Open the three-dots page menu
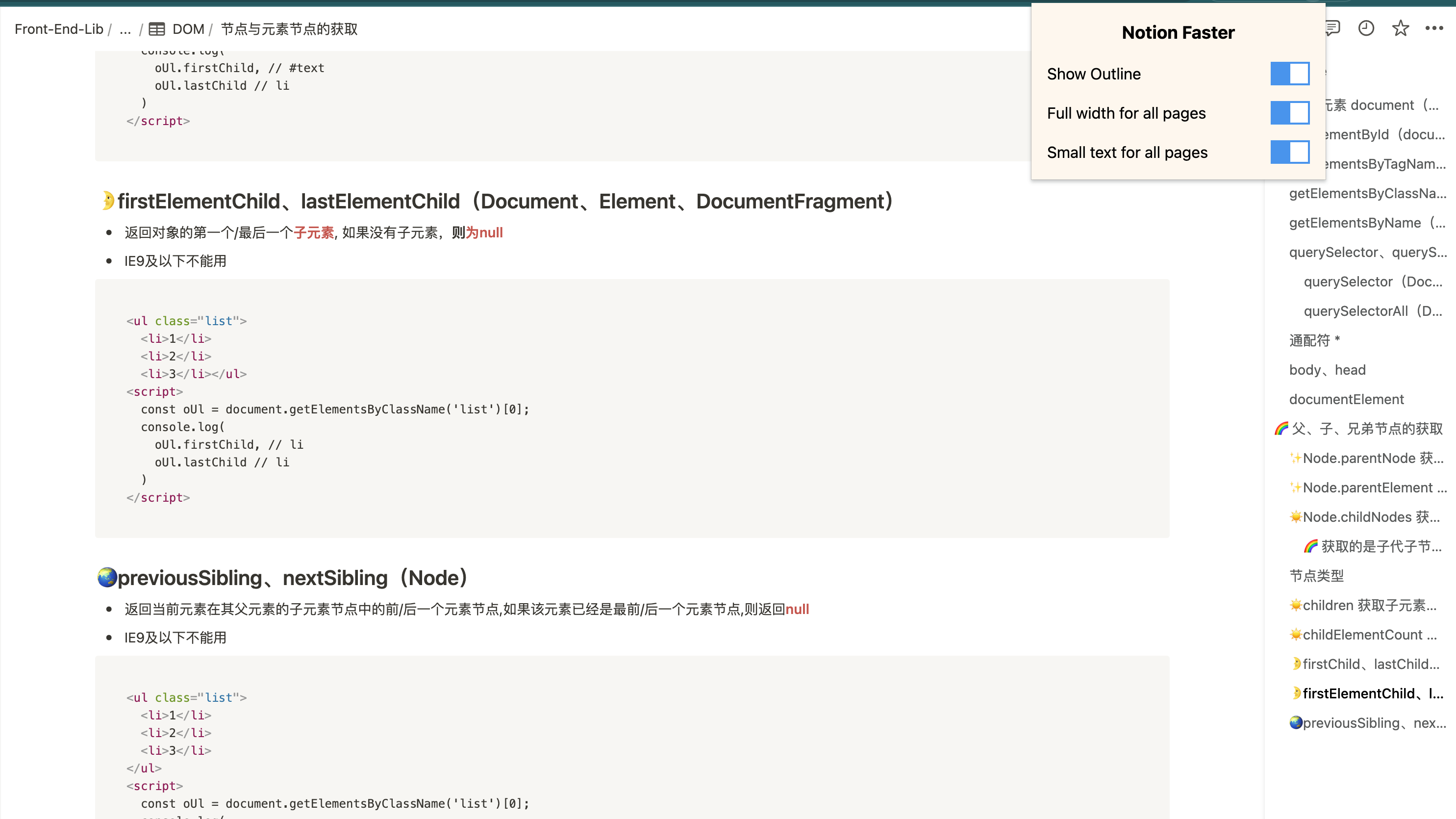Viewport: 1456px width, 819px height. coord(1434,28)
